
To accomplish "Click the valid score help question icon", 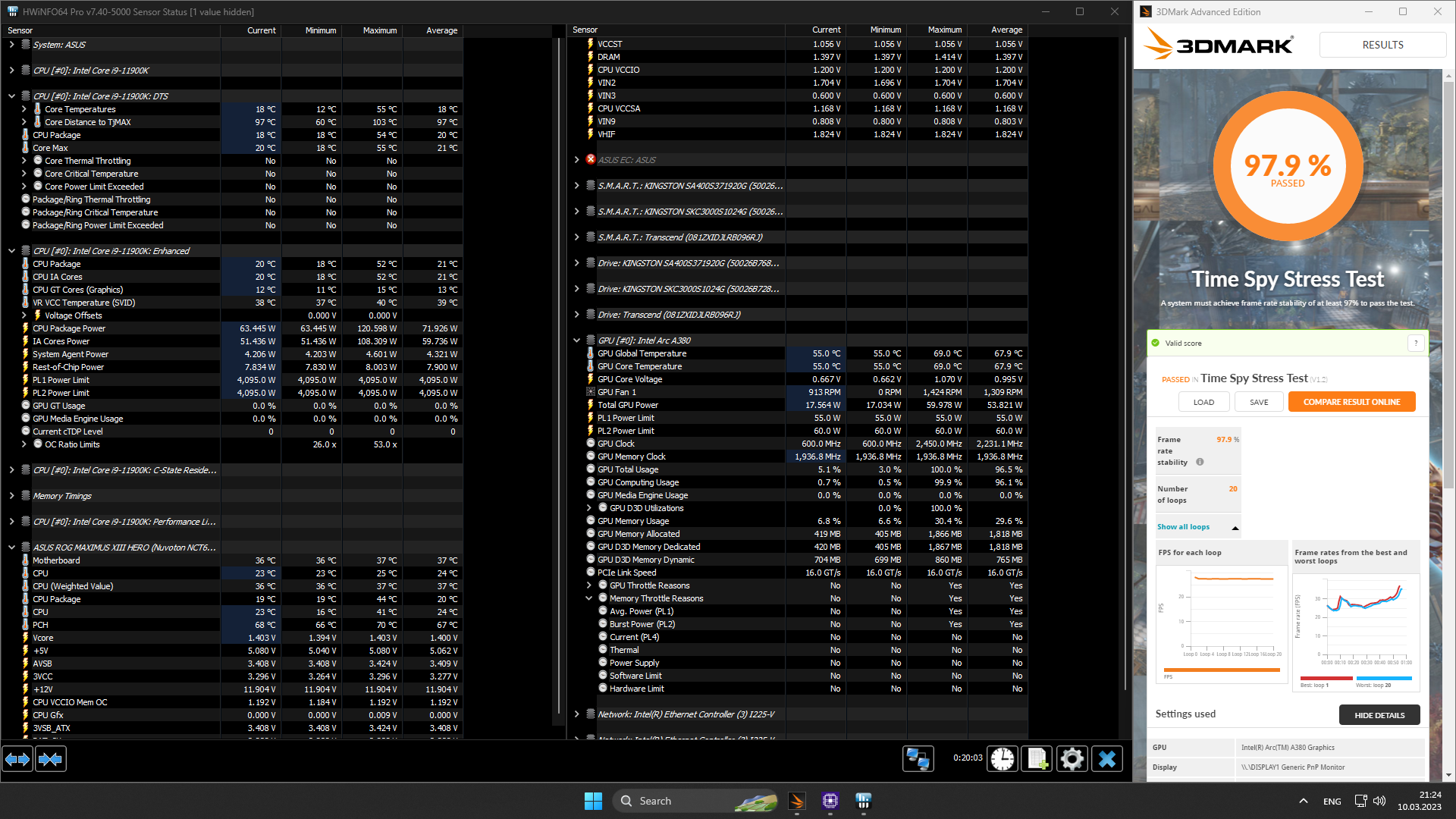I will point(1415,344).
